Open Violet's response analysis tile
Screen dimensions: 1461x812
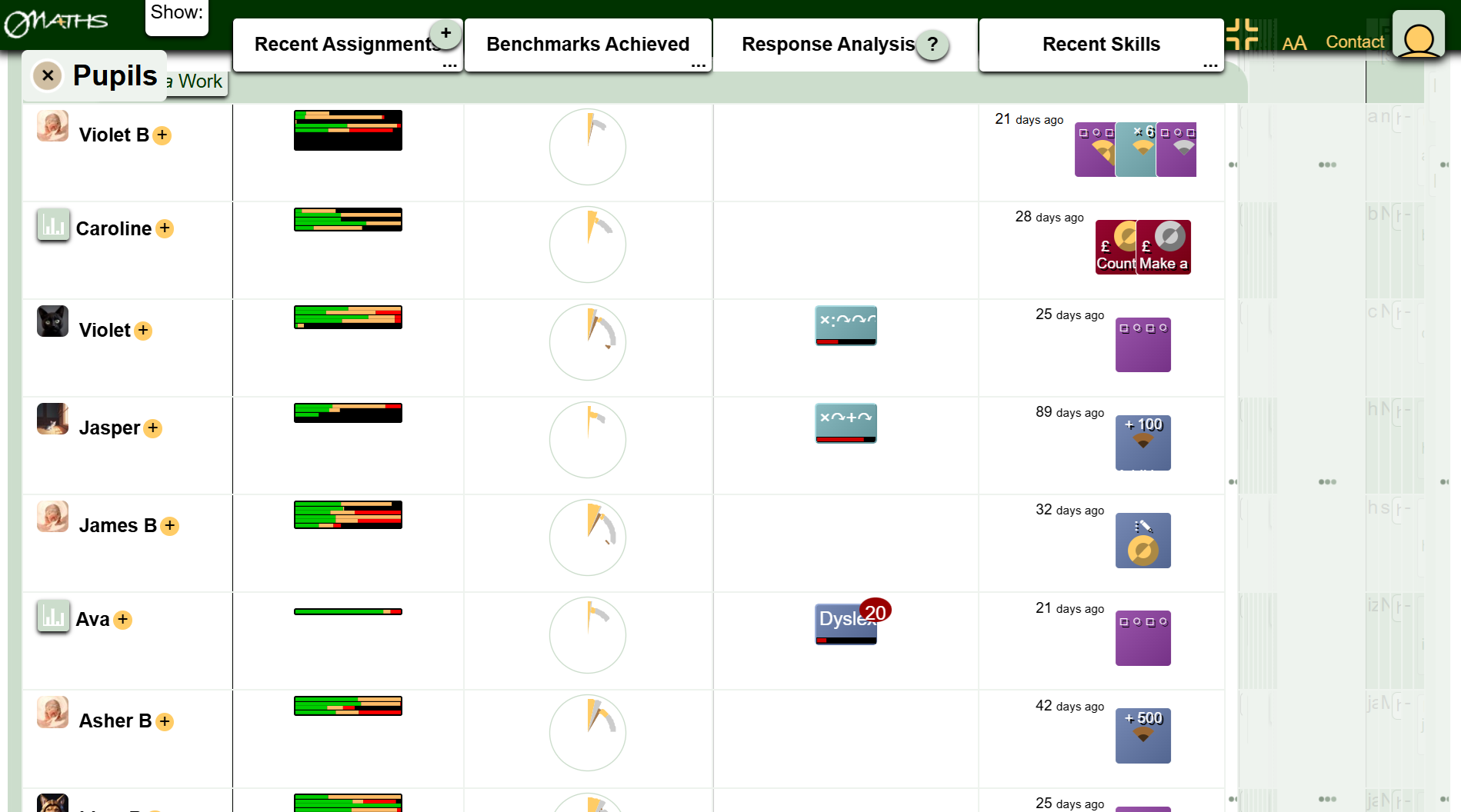[x=846, y=325]
